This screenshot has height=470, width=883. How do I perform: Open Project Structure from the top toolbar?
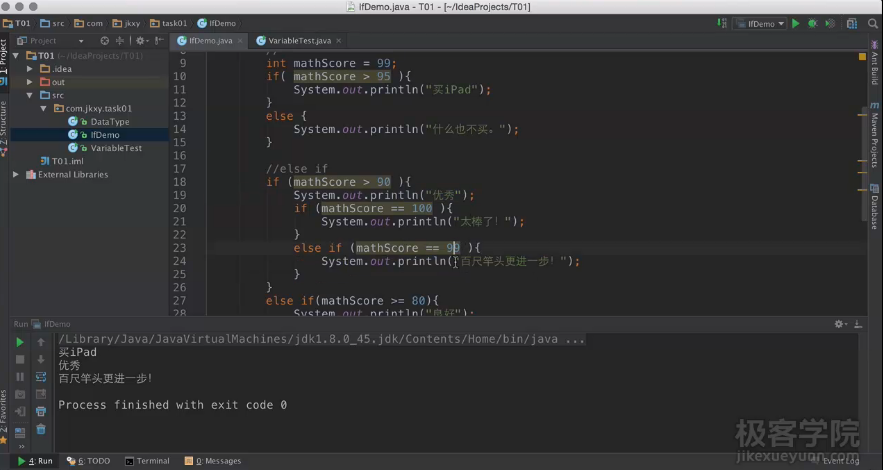853,23
